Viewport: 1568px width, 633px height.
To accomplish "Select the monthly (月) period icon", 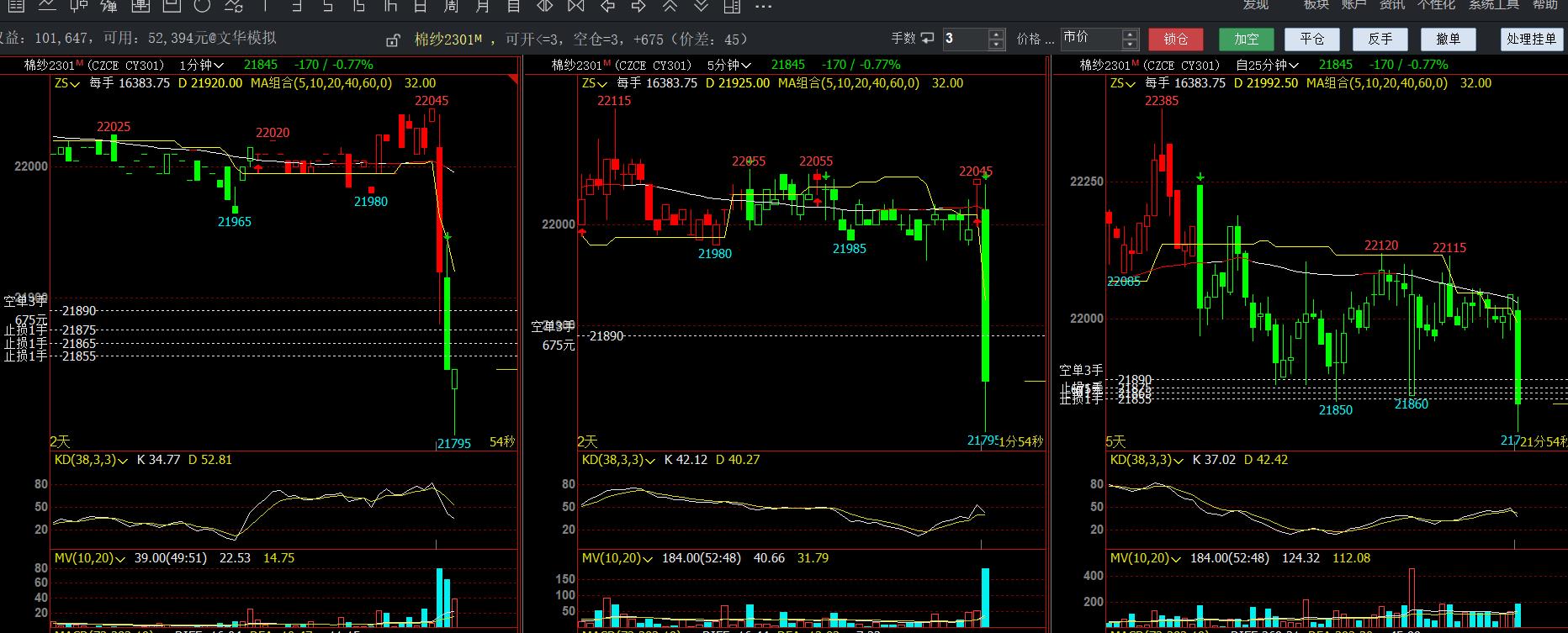I will pyautogui.click(x=483, y=6).
